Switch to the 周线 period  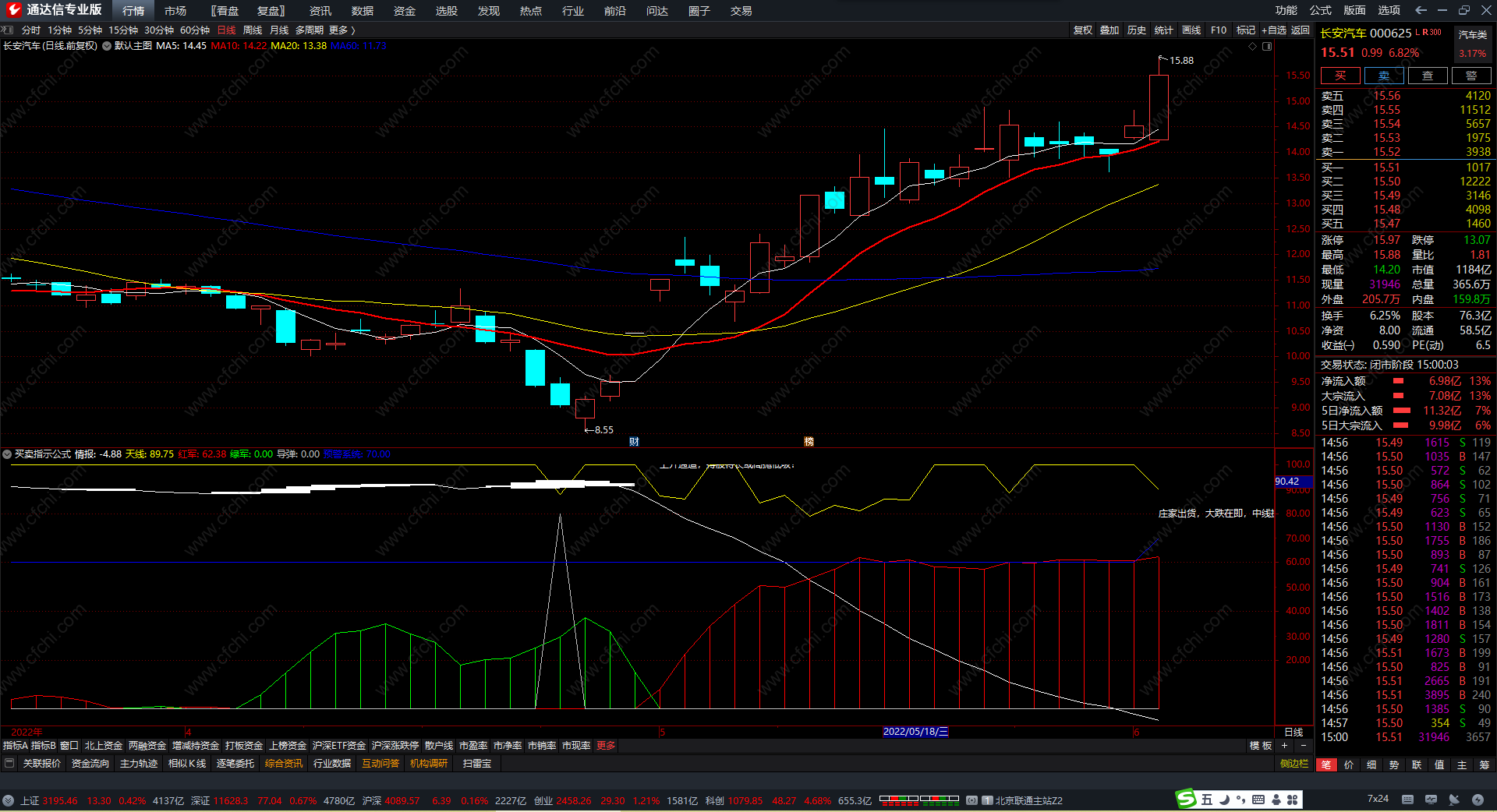coord(253,30)
